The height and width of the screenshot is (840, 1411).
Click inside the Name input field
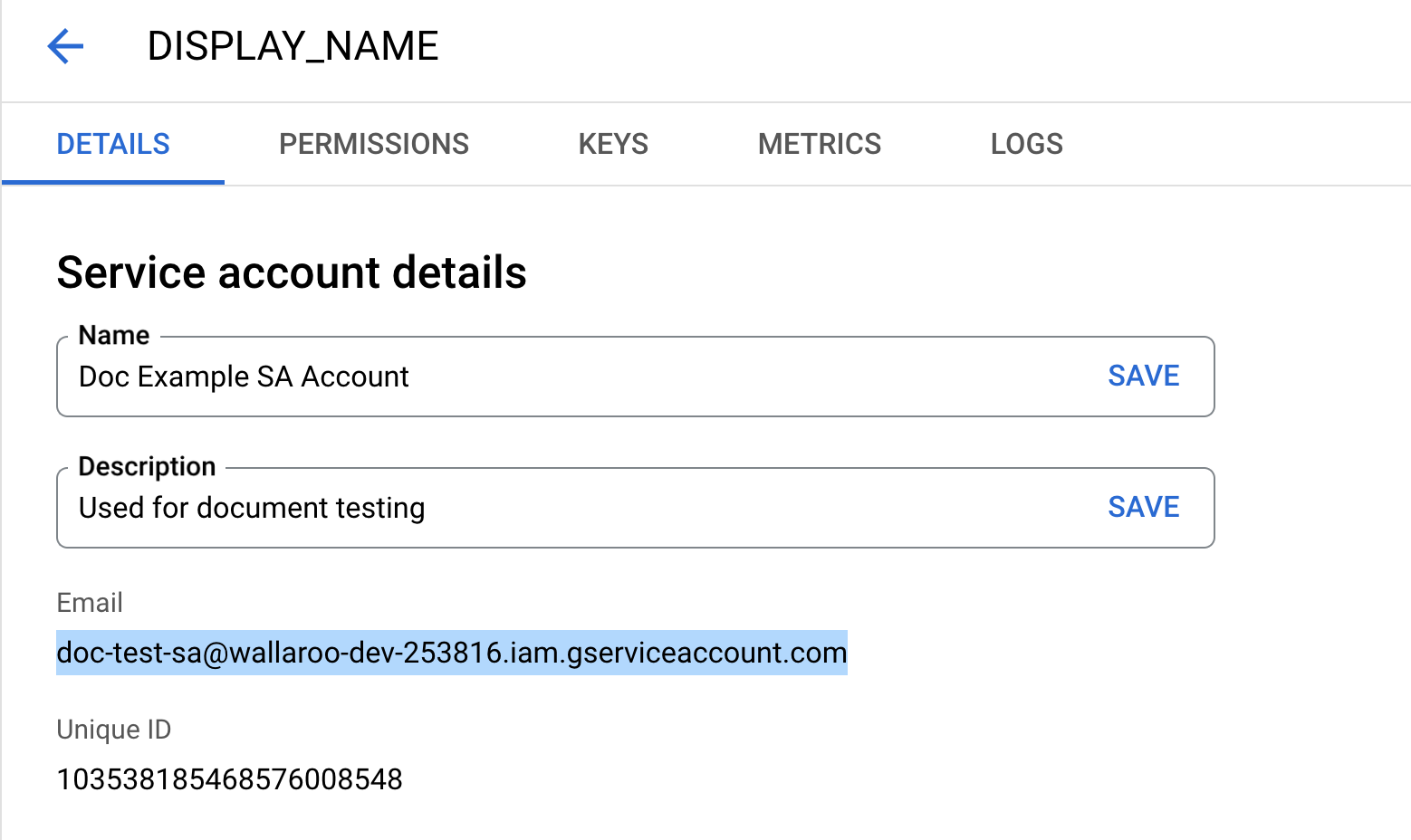click(543, 377)
